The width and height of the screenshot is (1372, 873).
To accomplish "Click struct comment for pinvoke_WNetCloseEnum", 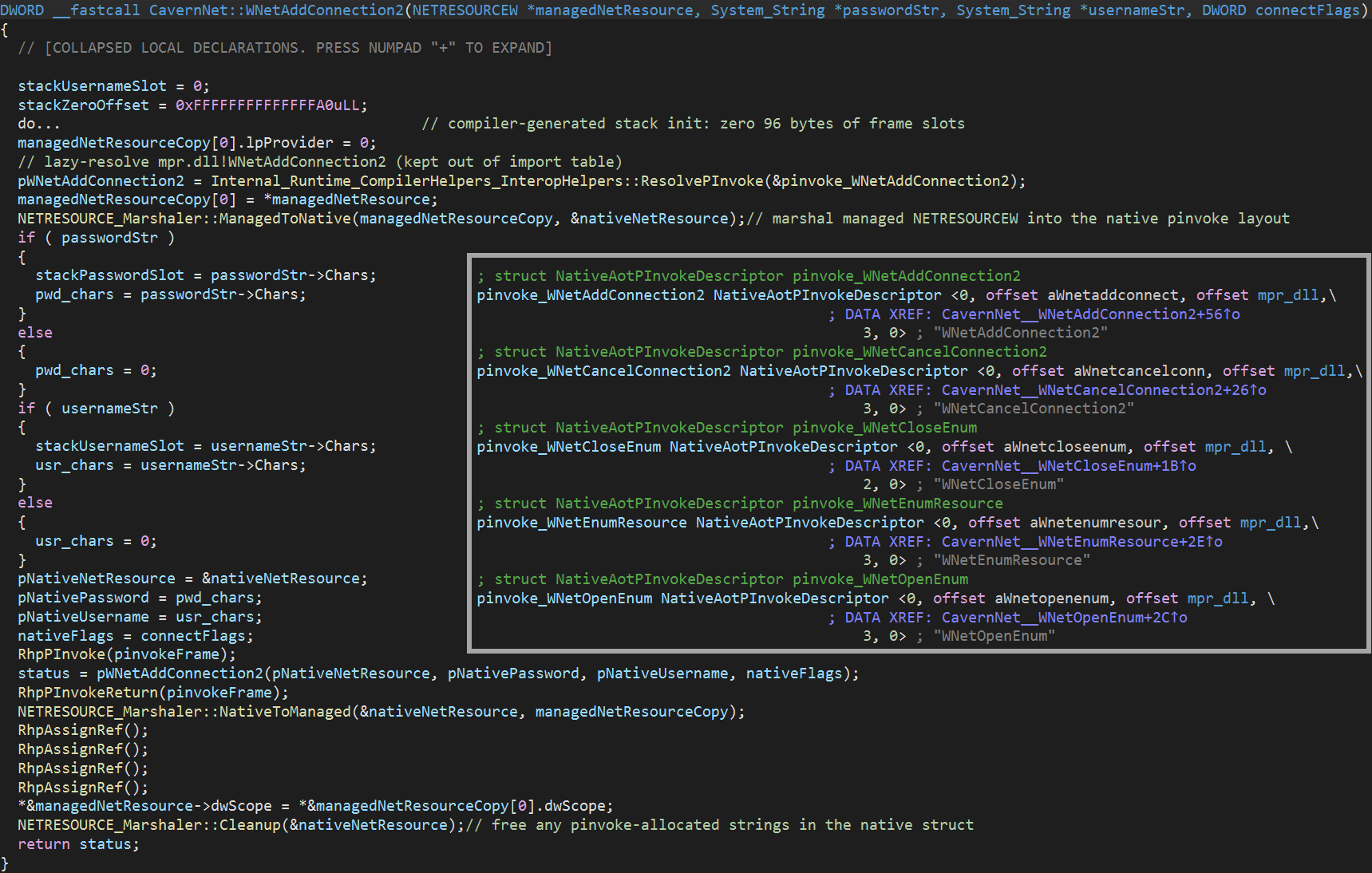I will point(727,428).
